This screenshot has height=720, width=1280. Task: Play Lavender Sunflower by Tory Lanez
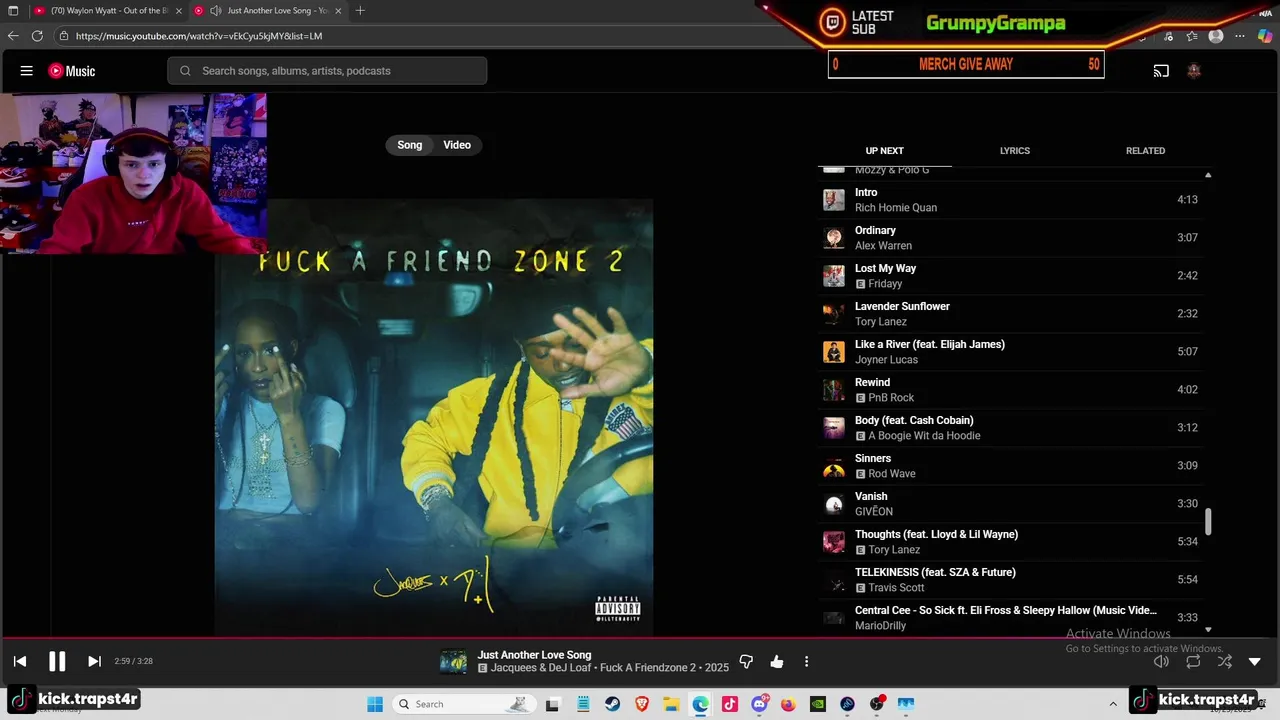[1010, 314]
